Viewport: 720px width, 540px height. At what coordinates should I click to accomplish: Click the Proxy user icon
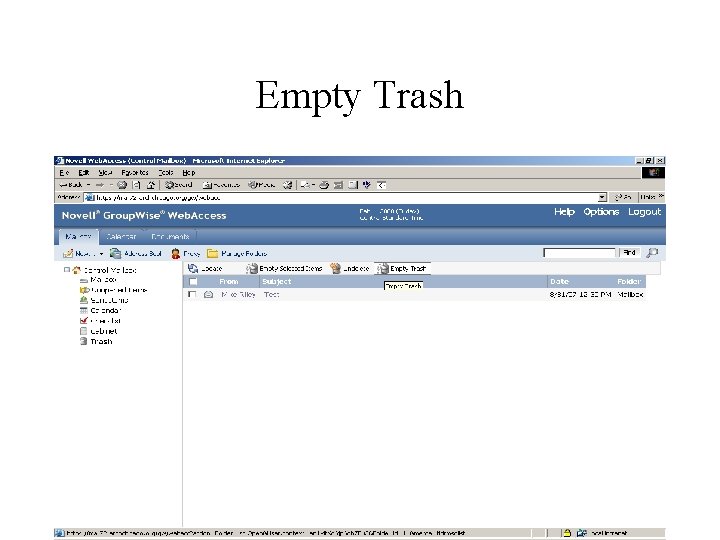175,253
